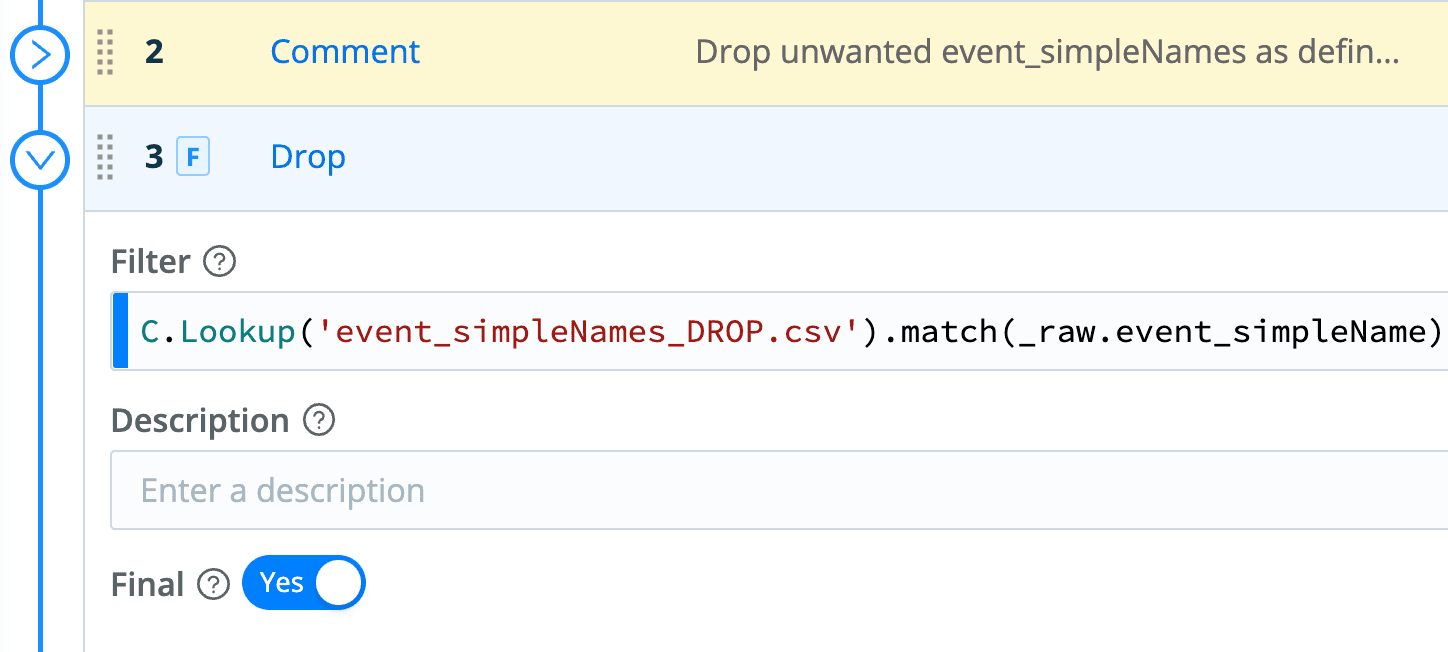Open the Description help tooltip icon
1448x652 pixels.
(318, 420)
